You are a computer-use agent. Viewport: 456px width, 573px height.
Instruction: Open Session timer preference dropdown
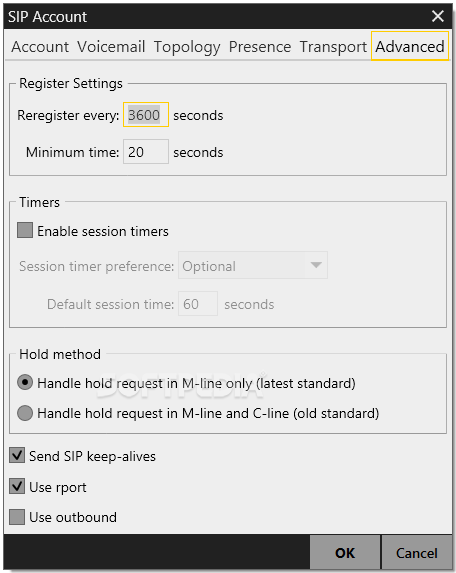(252, 265)
